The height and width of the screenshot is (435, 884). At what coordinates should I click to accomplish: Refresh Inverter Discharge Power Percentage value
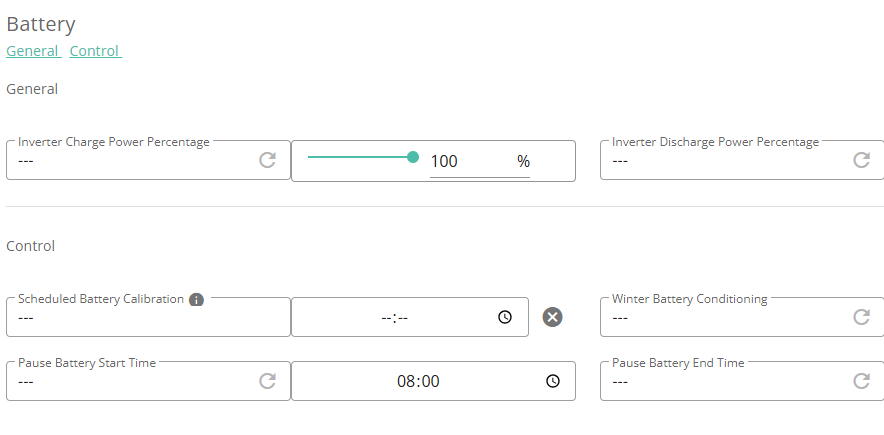(x=861, y=160)
